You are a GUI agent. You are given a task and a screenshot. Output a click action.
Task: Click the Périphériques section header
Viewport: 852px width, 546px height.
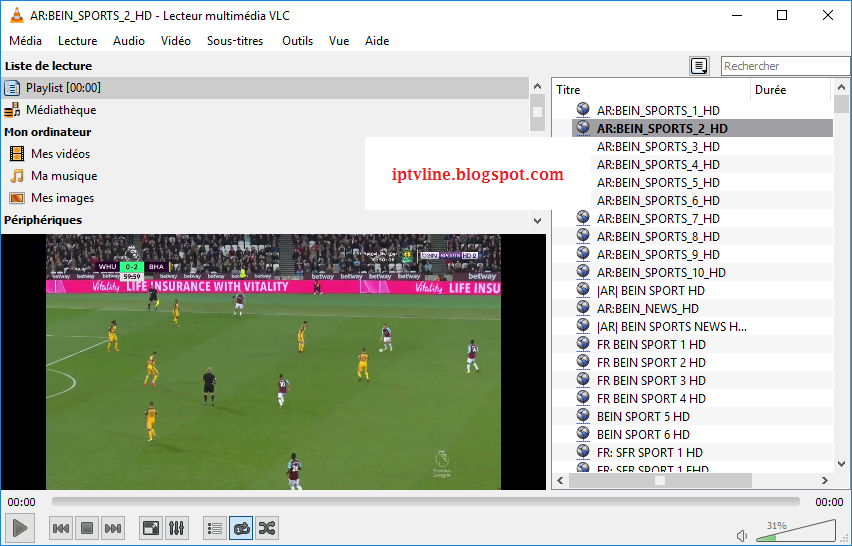point(43,220)
